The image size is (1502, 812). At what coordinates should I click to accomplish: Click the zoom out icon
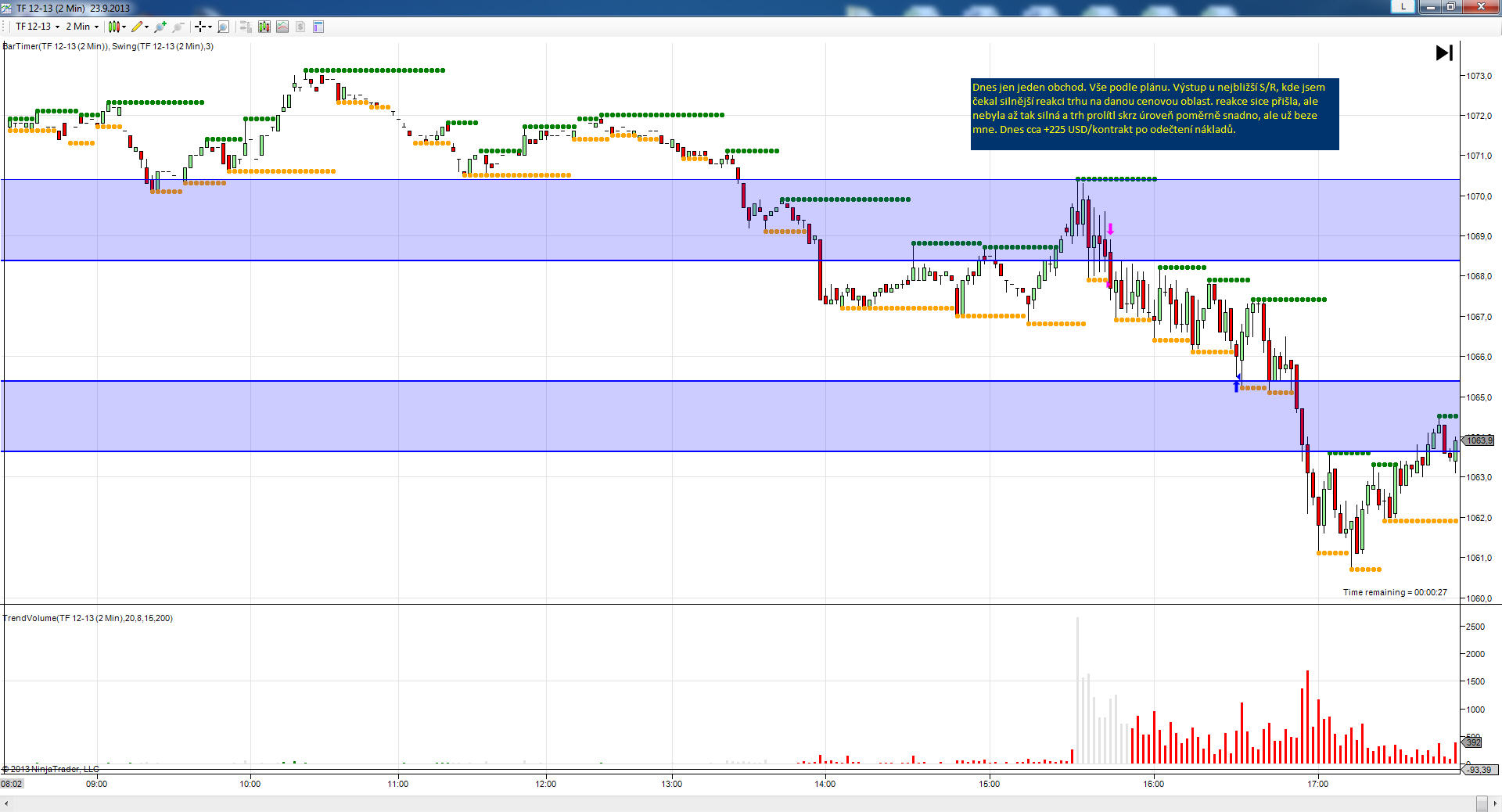(178, 27)
